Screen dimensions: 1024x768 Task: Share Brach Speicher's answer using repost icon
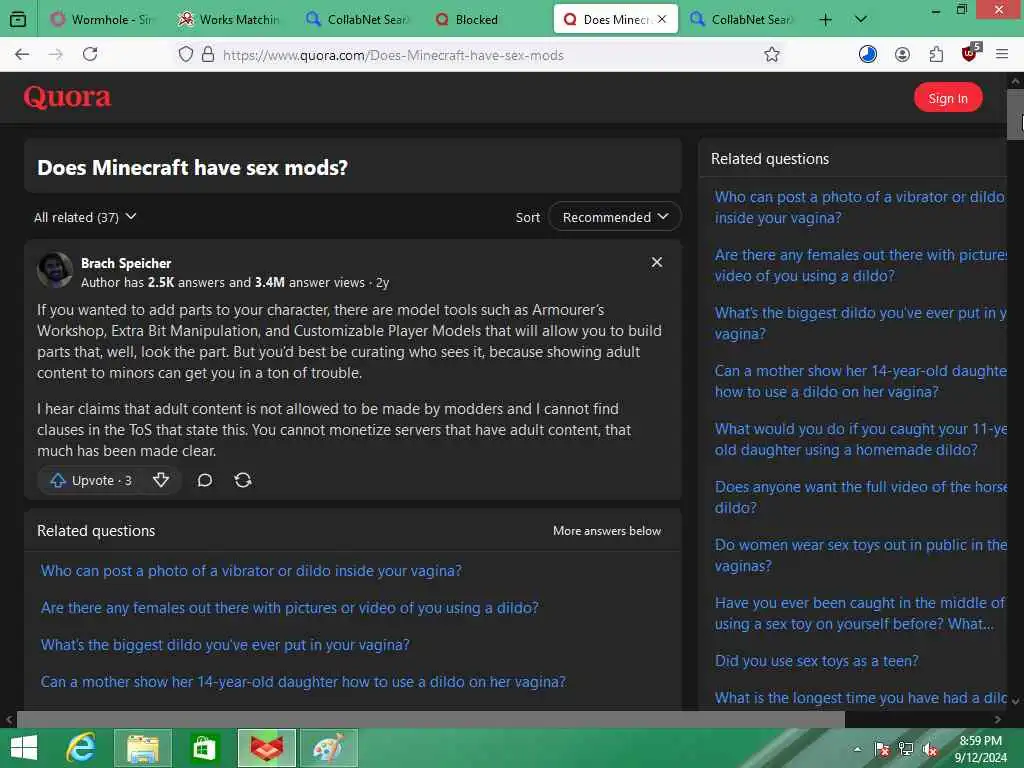coord(243,481)
